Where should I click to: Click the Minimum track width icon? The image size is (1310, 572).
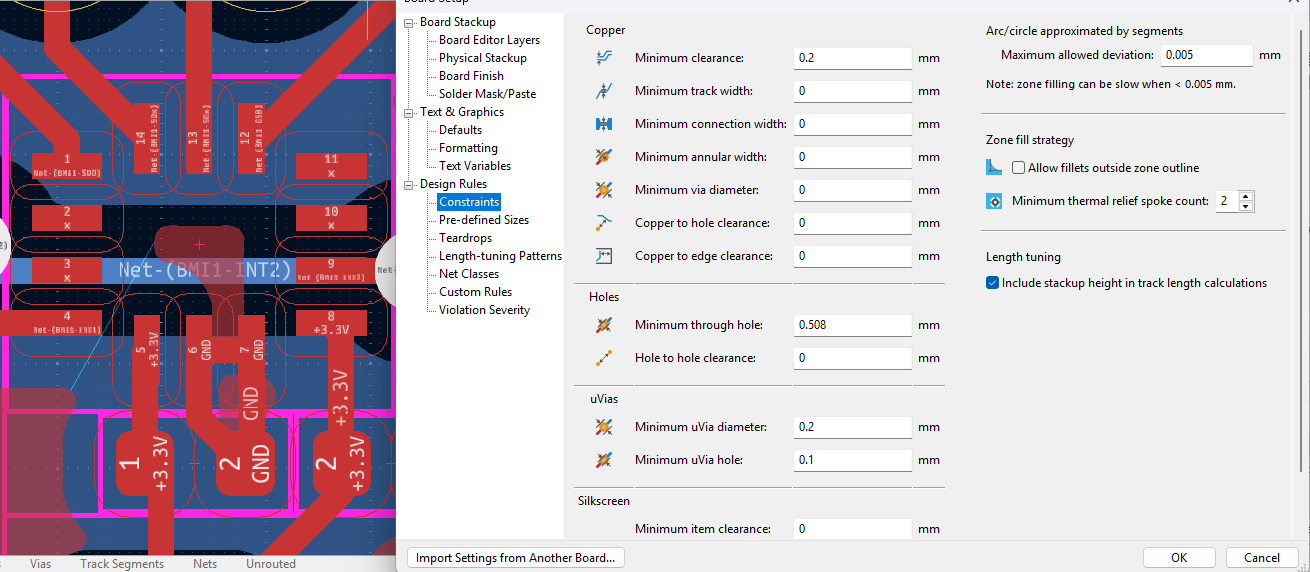(x=603, y=91)
